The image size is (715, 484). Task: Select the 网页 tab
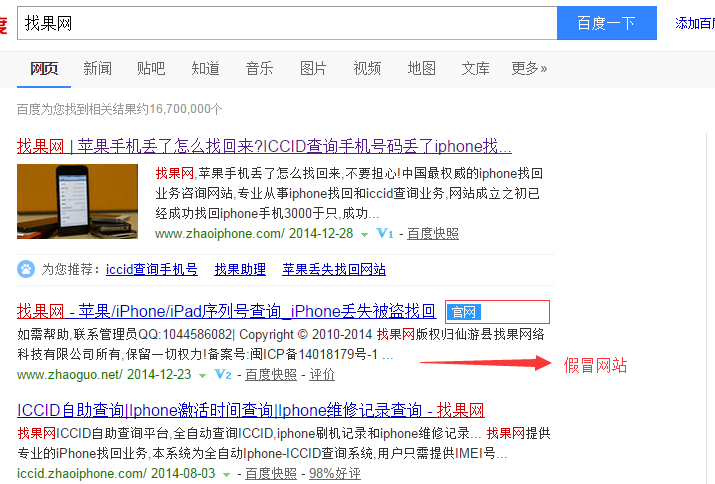click(x=44, y=68)
